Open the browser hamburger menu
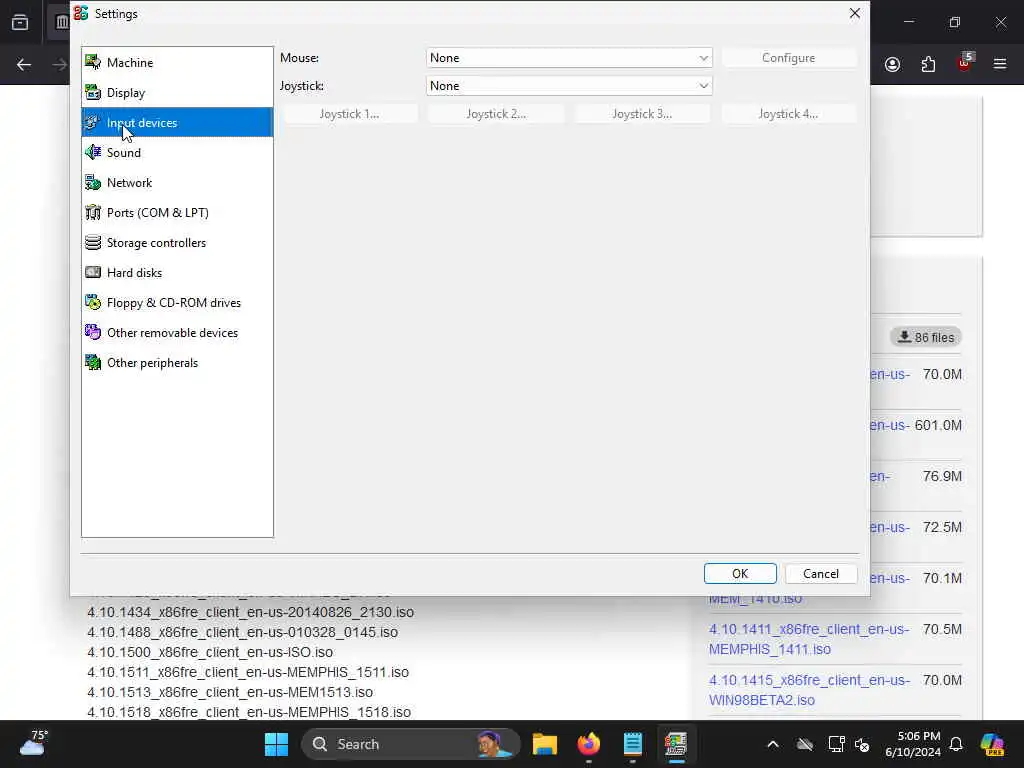This screenshot has width=1024, height=768. pyautogui.click(x=1000, y=64)
